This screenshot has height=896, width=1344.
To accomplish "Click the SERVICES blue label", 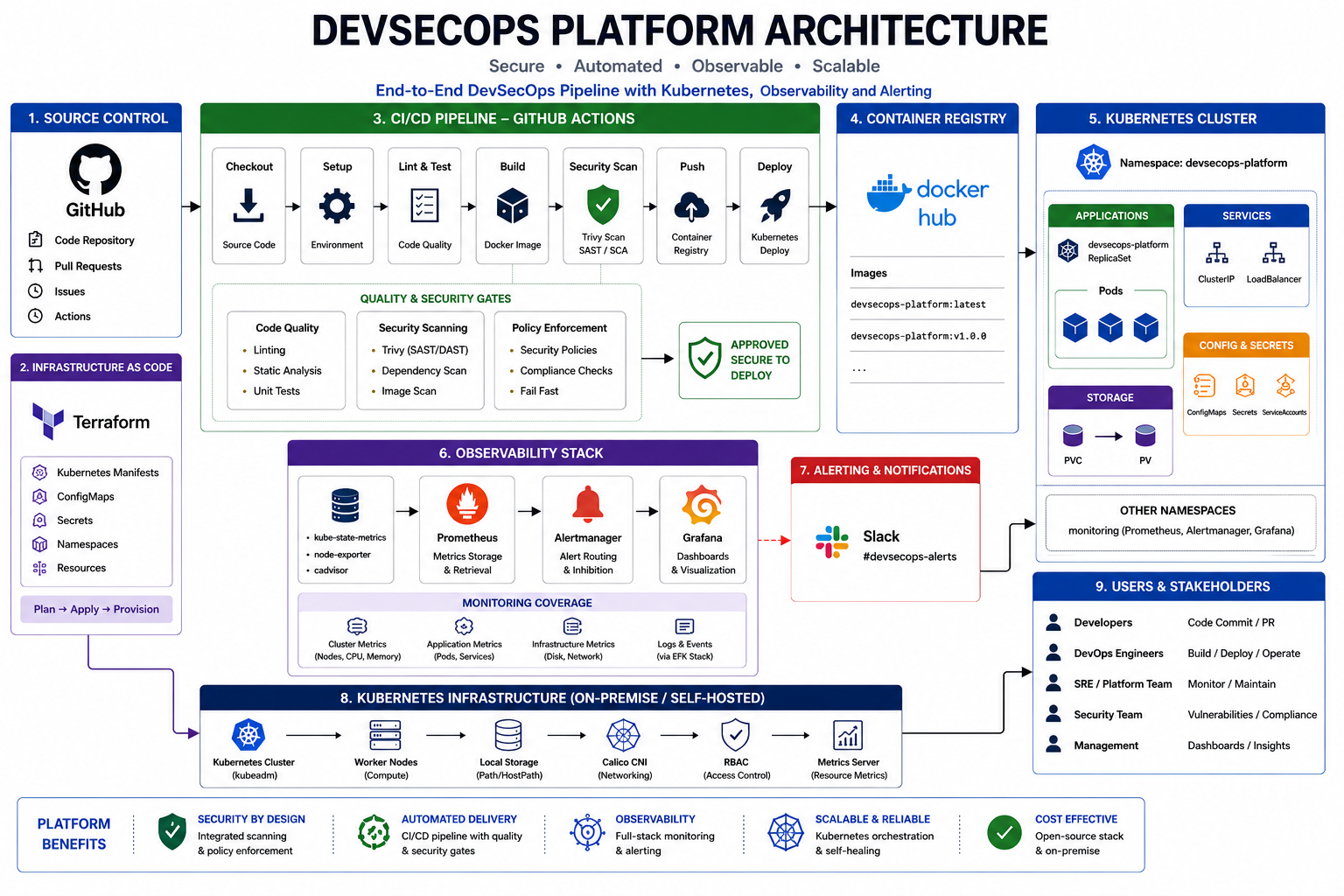I will tap(1246, 215).
